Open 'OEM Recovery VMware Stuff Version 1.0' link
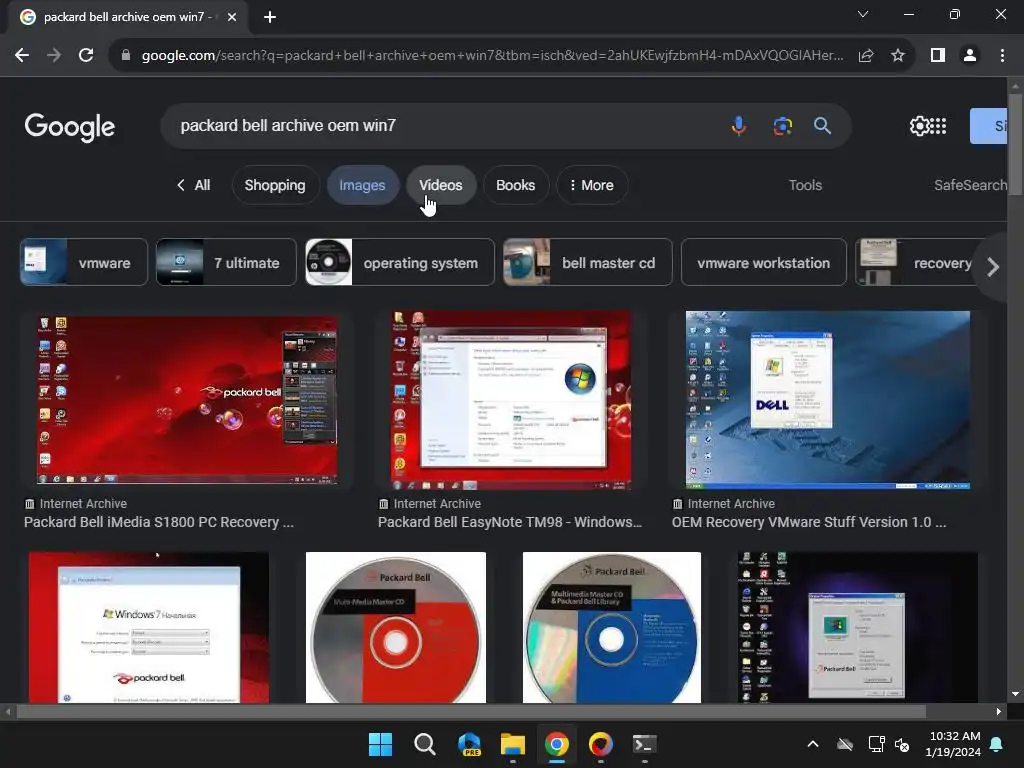 click(809, 522)
